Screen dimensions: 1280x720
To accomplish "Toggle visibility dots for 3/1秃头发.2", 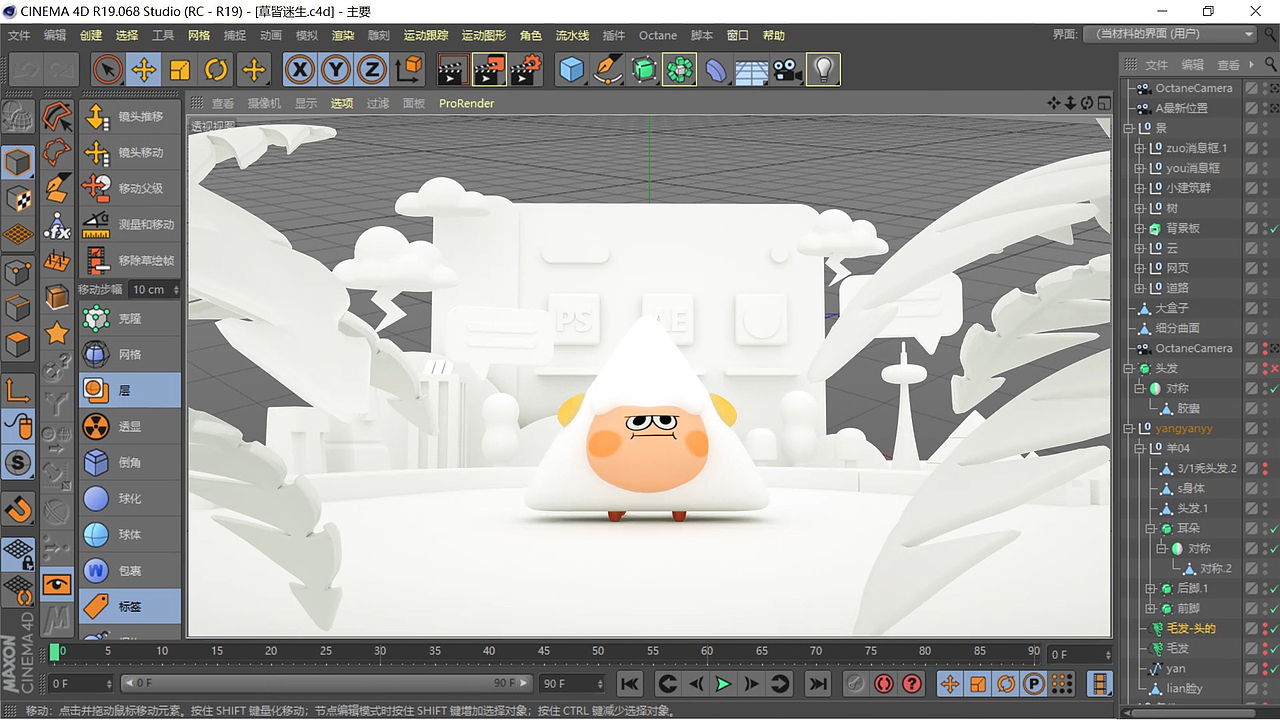I will tap(1265, 468).
